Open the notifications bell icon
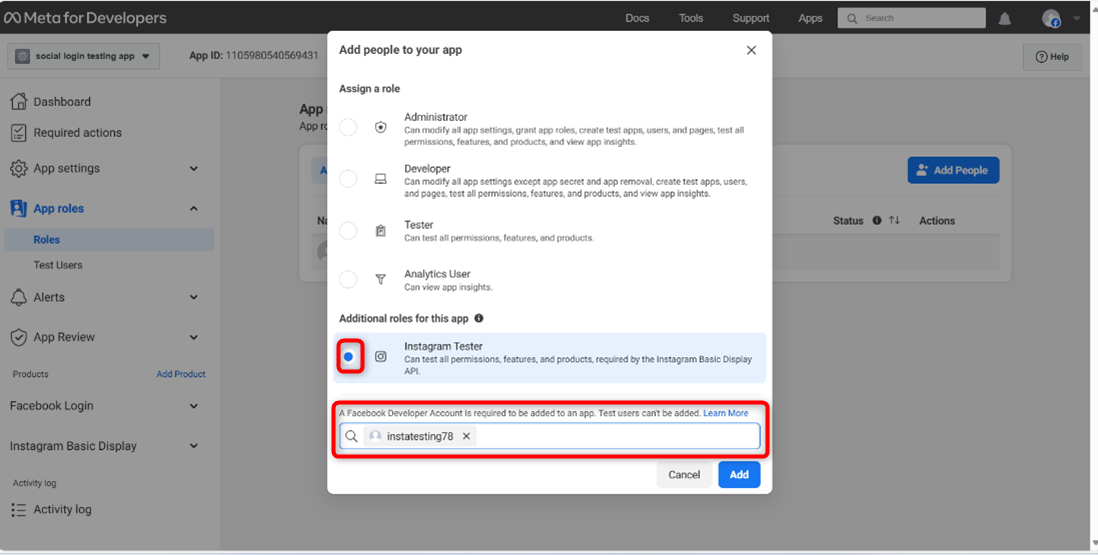 tap(1004, 19)
